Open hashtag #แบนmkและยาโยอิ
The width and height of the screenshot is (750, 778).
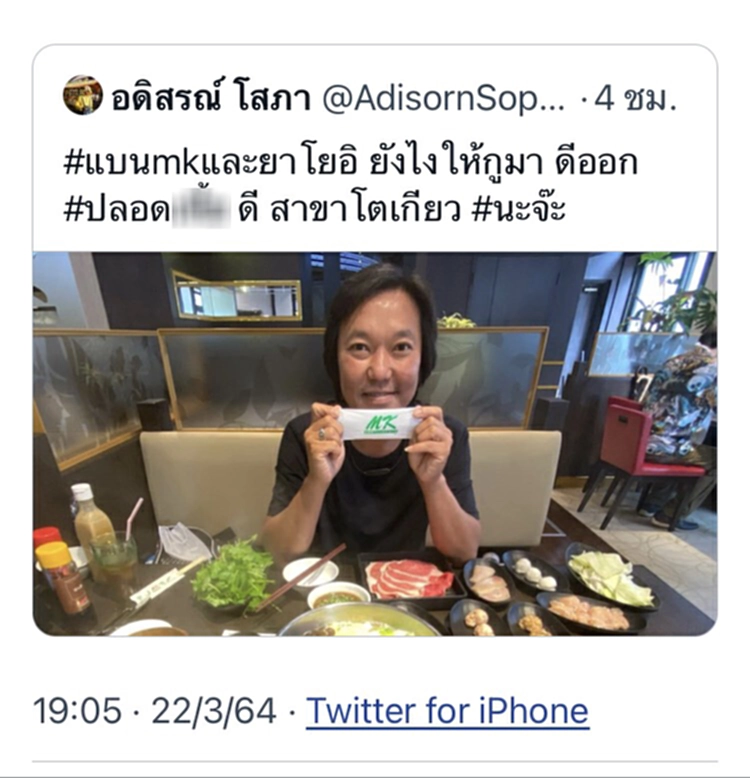pos(211,164)
